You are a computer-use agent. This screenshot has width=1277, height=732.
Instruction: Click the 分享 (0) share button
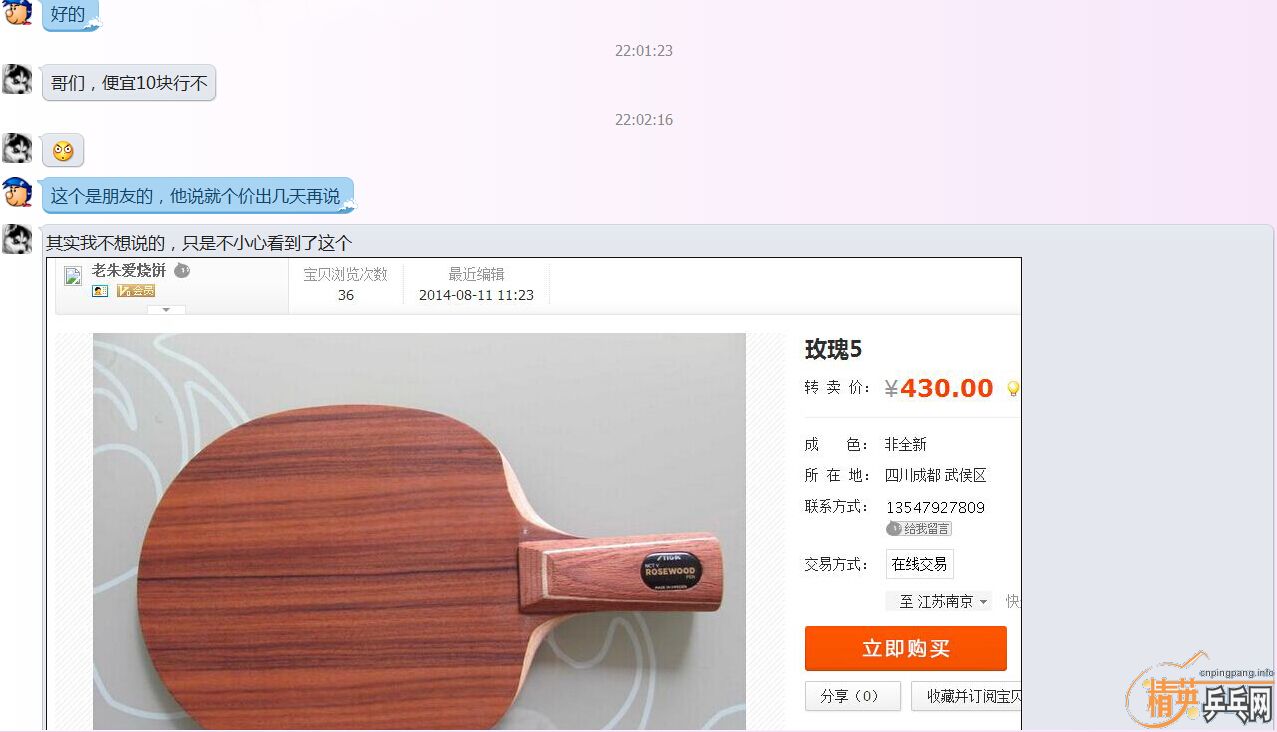point(852,696)
